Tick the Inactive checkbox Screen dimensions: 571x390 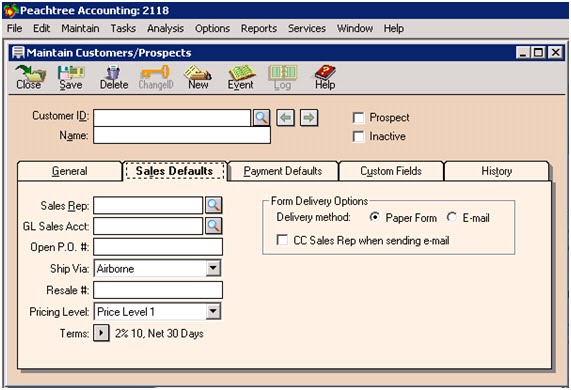[359, 137]
